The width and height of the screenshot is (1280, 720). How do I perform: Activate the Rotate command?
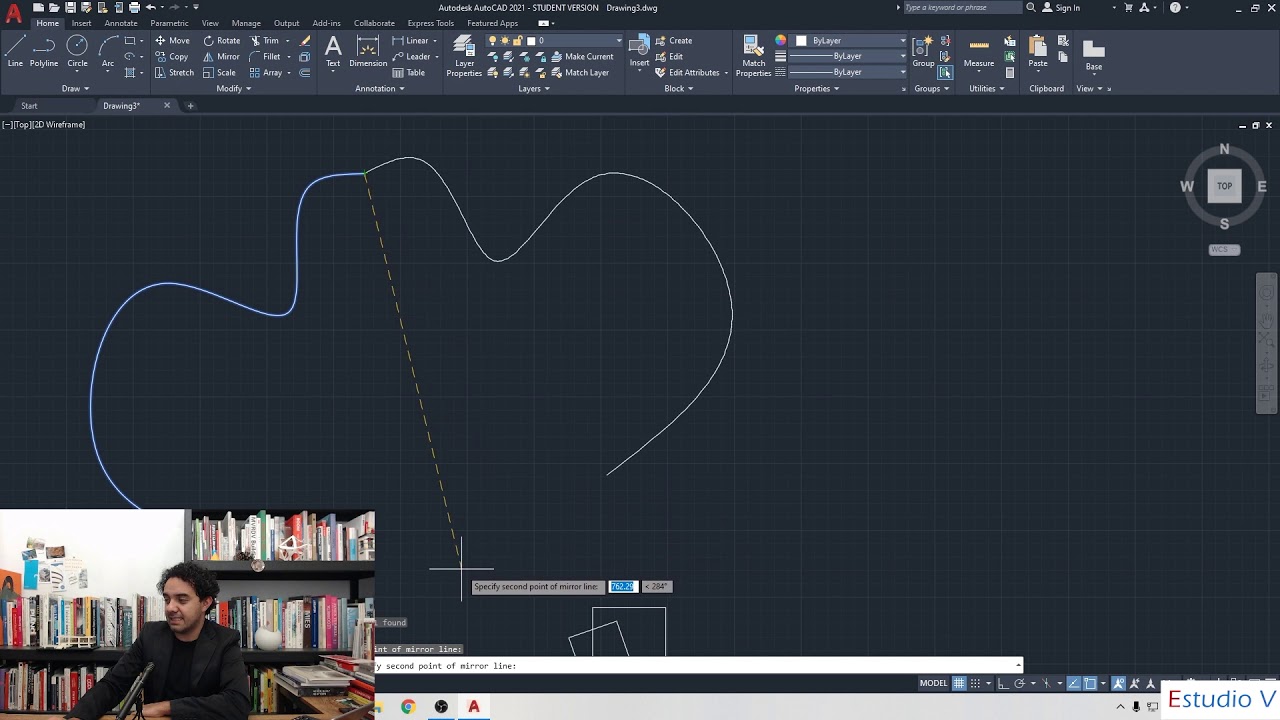tap(221, 41)
